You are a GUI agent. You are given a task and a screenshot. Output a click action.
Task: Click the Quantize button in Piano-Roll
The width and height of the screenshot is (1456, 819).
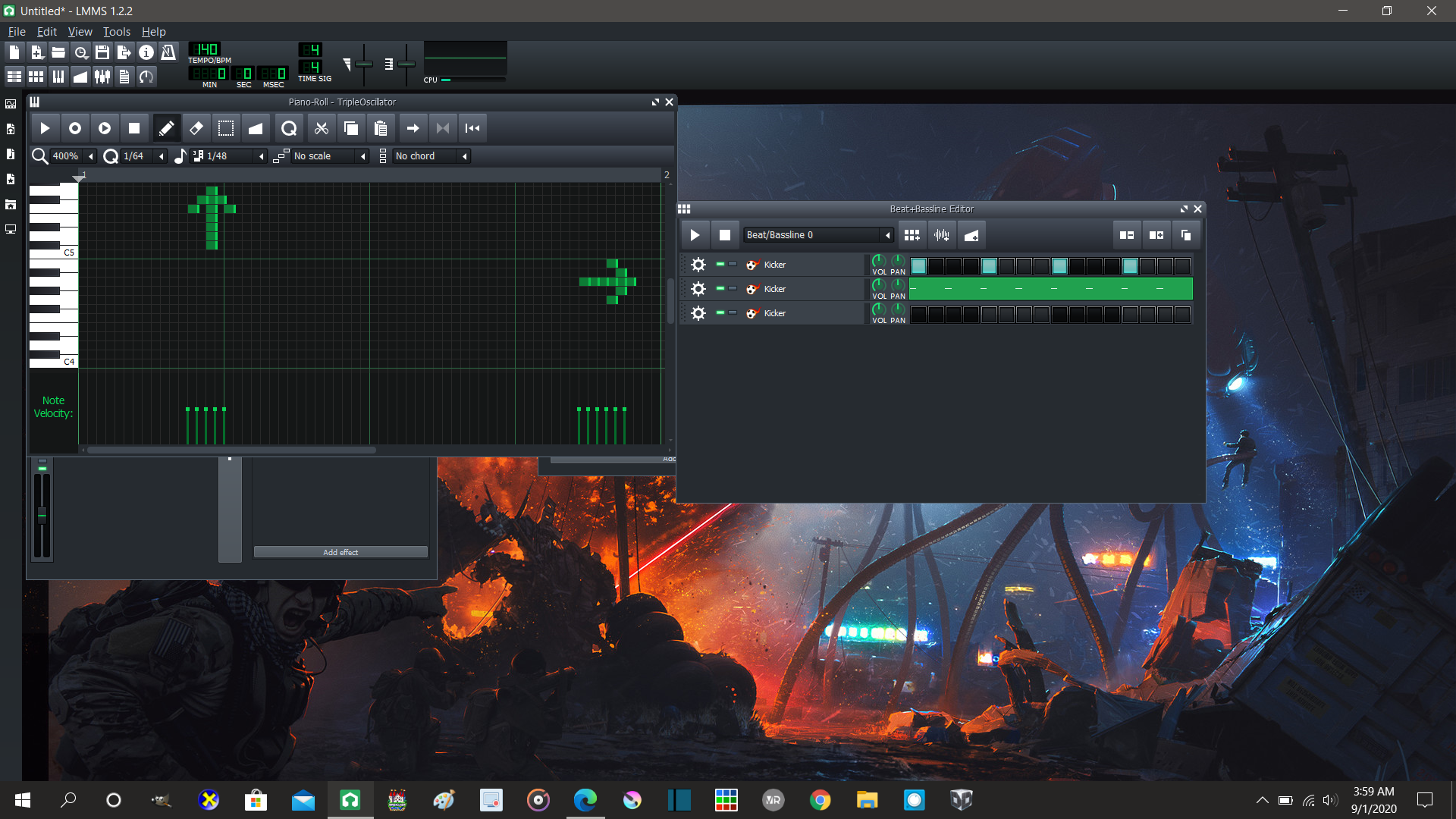289,128
